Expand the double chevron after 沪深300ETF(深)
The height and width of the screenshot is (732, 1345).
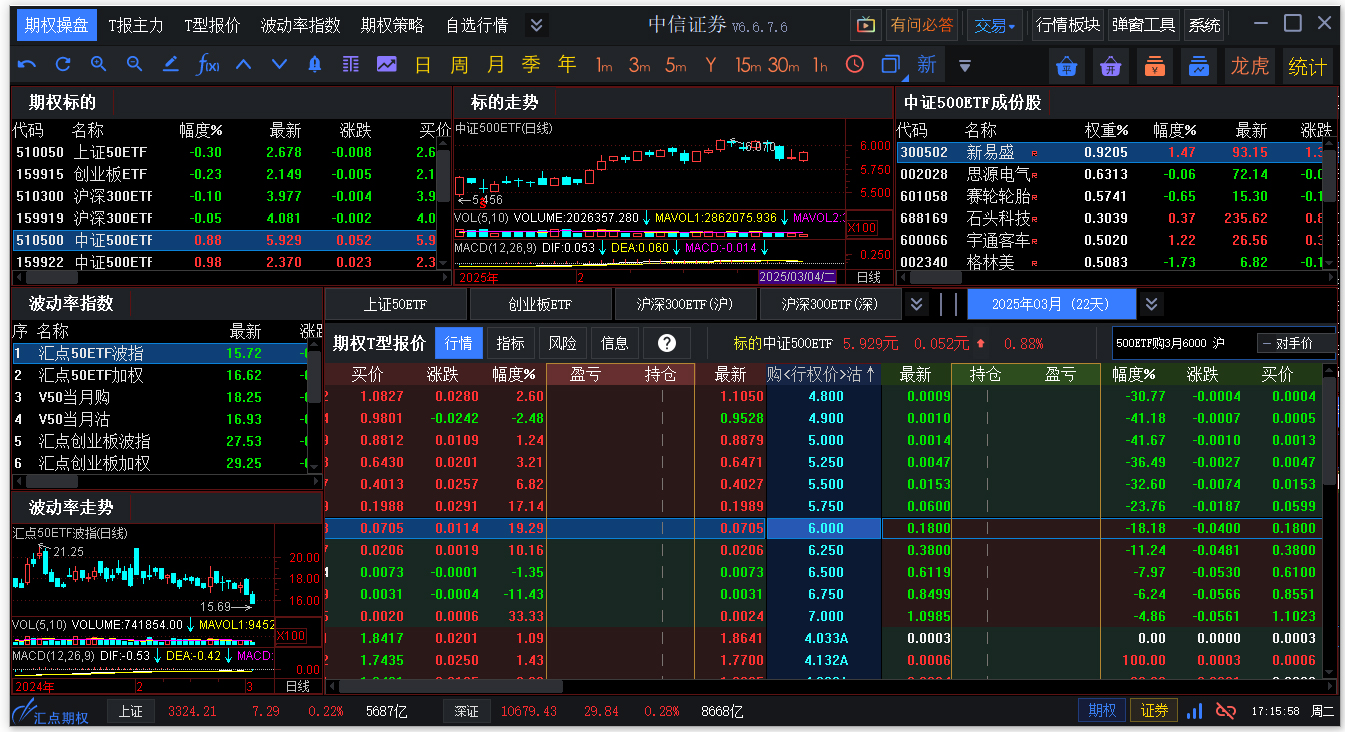click(x=916, y=303)
